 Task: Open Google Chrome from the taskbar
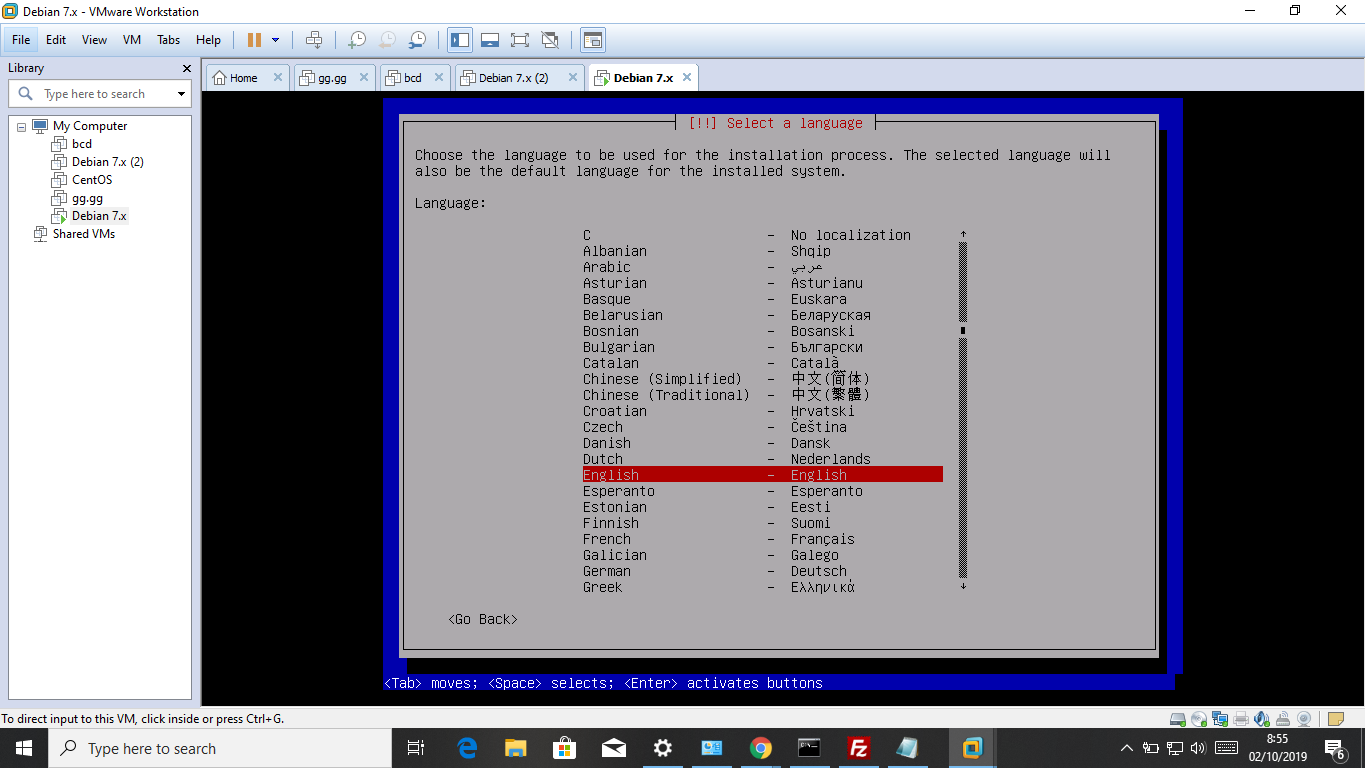coord(760,748)
